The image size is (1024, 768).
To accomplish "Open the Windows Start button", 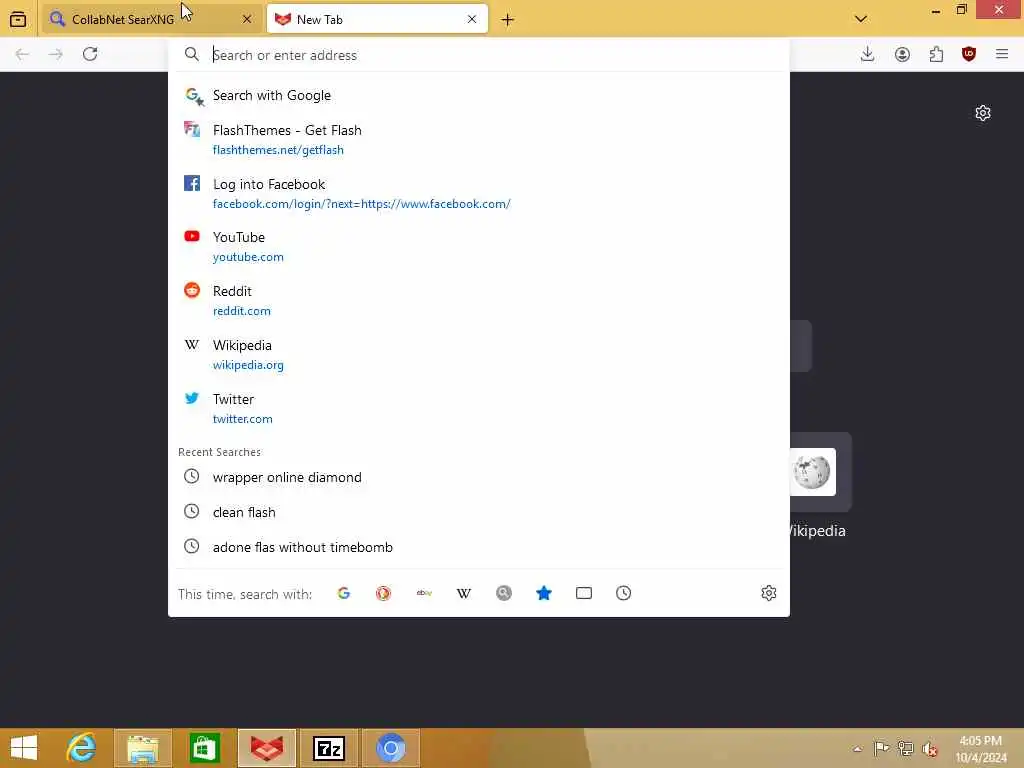I will point(24,748).
